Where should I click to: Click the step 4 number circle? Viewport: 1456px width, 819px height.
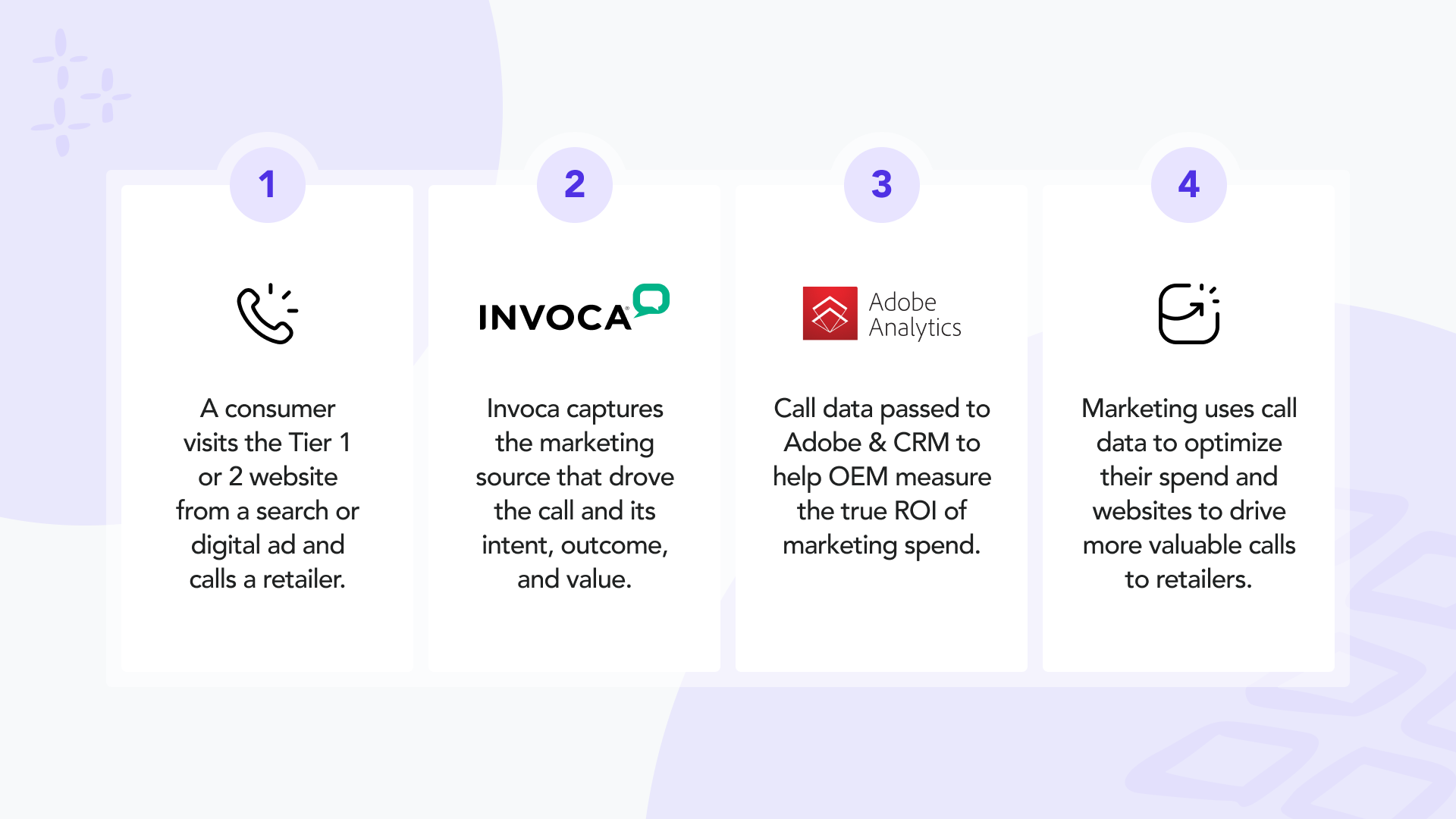tap(1188, 185)
